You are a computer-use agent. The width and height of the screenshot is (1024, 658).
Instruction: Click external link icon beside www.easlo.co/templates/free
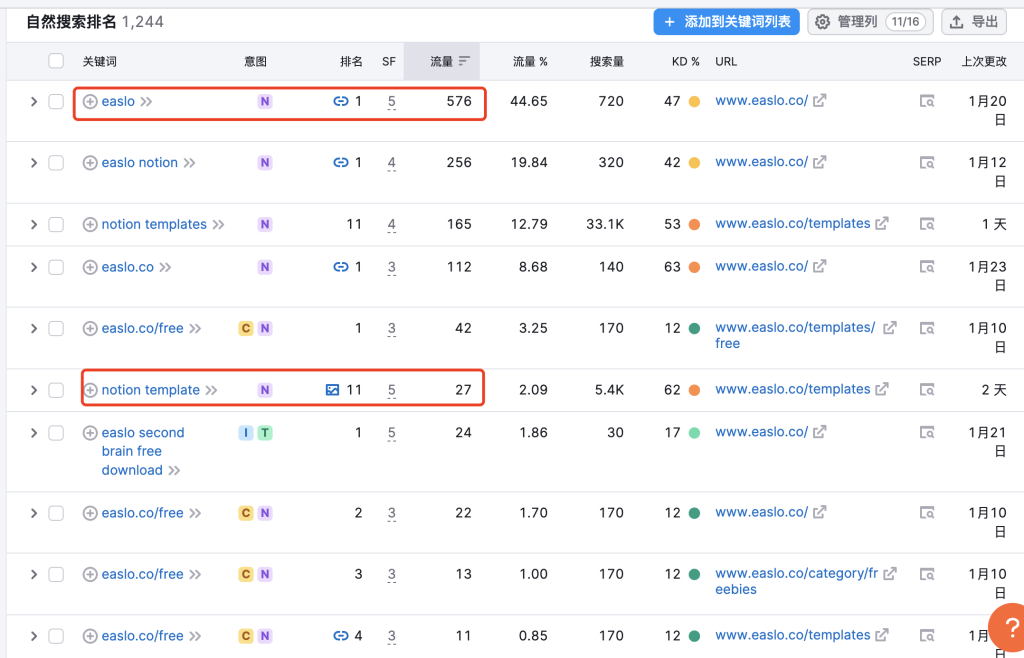pyautogui.click(x=889, y=328)
